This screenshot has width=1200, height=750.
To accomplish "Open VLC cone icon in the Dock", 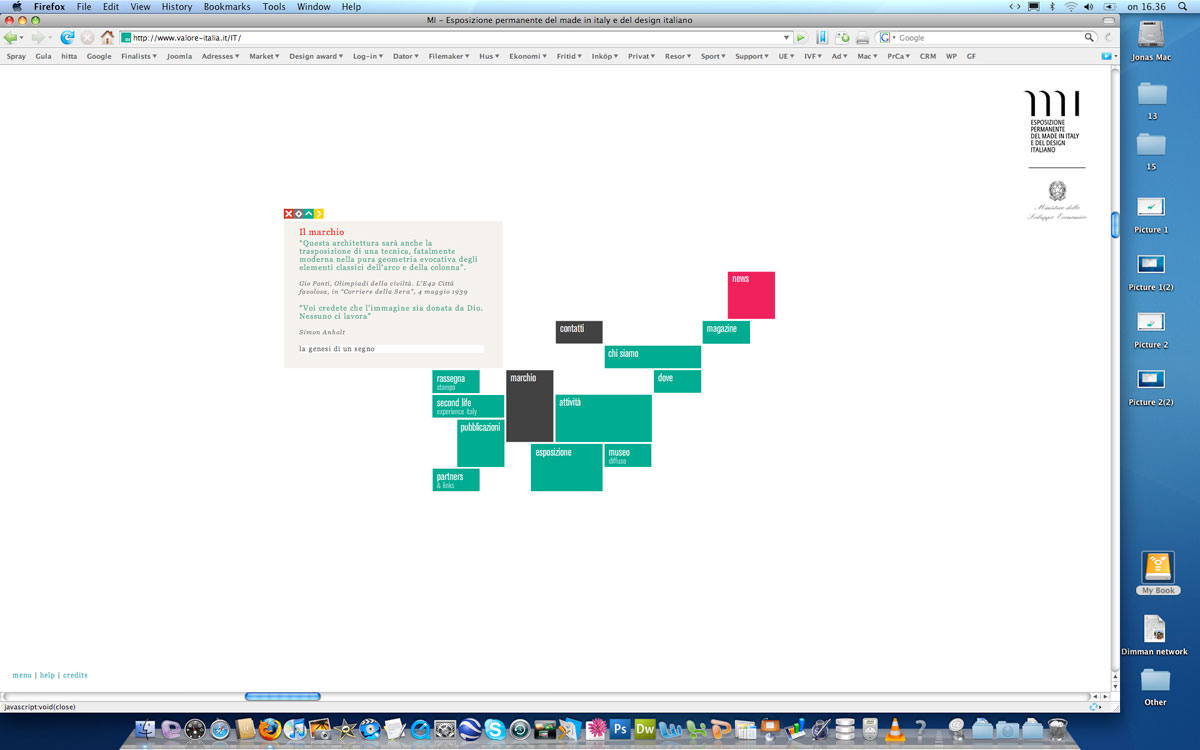I will (895, 730).
